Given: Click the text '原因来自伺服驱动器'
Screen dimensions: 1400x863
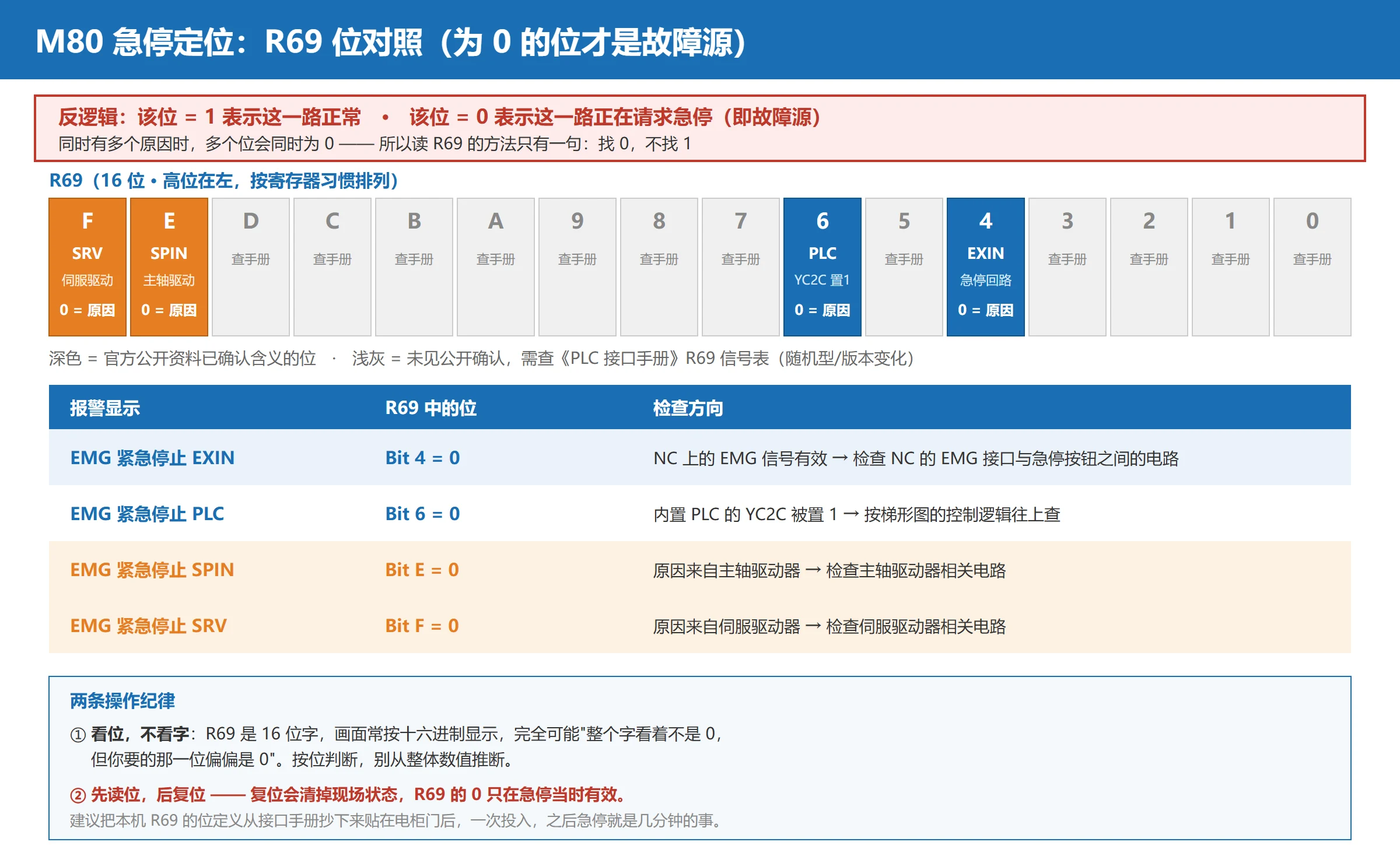Looking at the screenshot, I should click(727, 626).
